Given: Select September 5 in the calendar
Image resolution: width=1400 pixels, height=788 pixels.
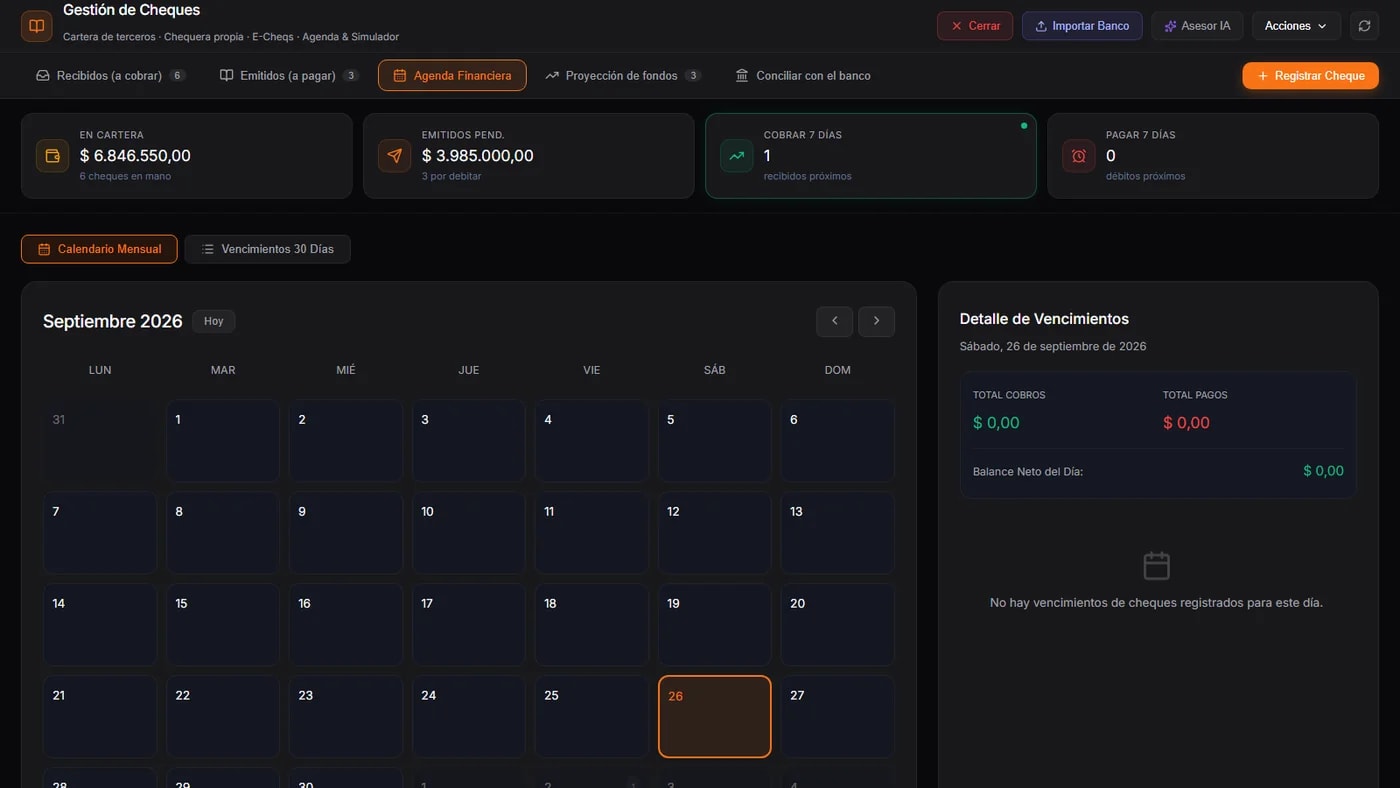Looking at the screenshot, I should click(714, 441).
